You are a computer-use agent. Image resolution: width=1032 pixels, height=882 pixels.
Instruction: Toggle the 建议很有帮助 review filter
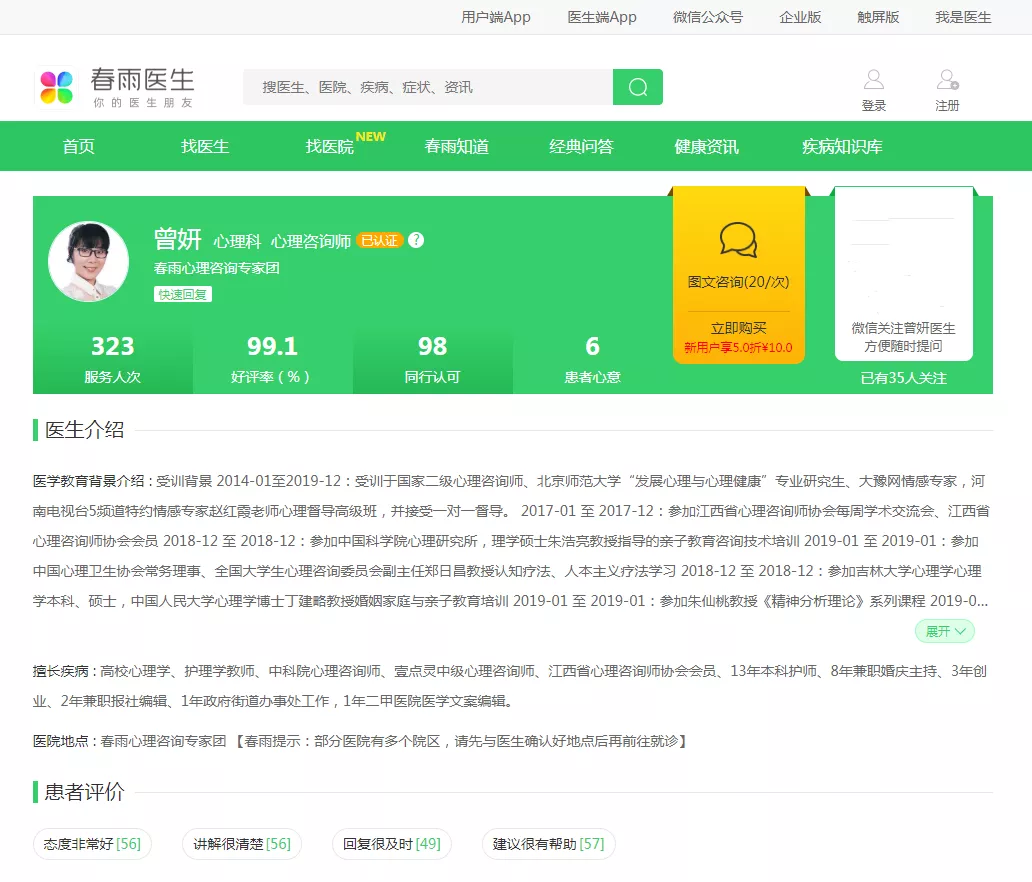548,844
